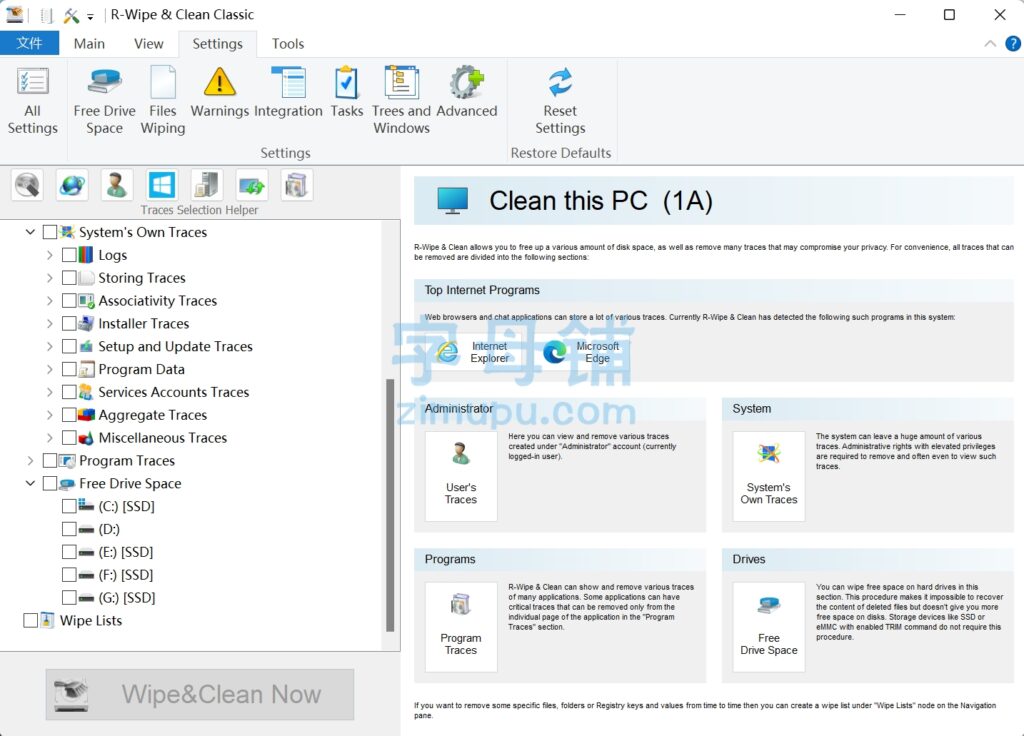Expand the Setup and Update Traces node
Viewport: 1024px width, 736px height.
coord(50,346)
